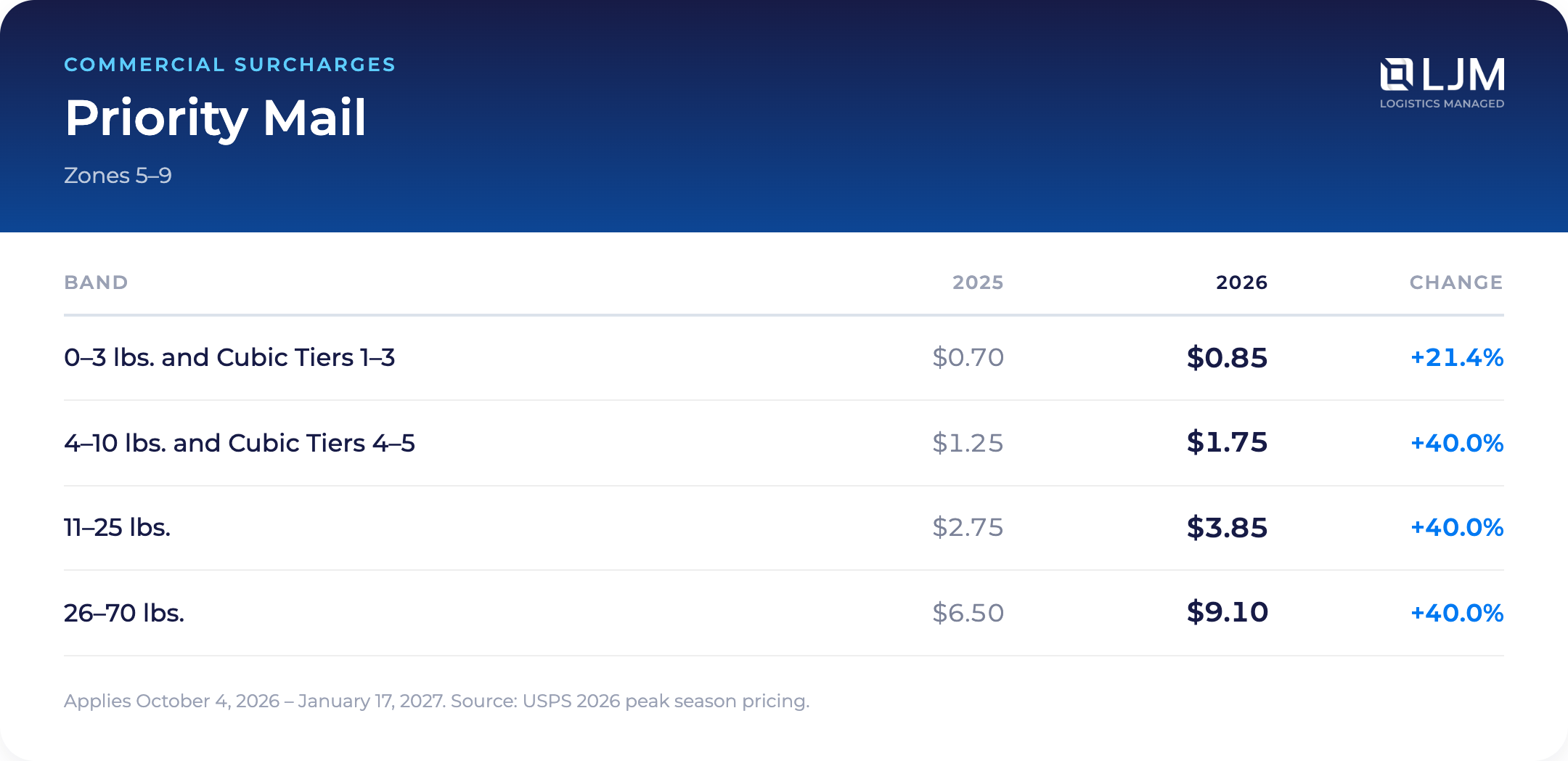Select the Commercial Surcharges heading
The image size is (1568, 761).
tap(230, 65)
